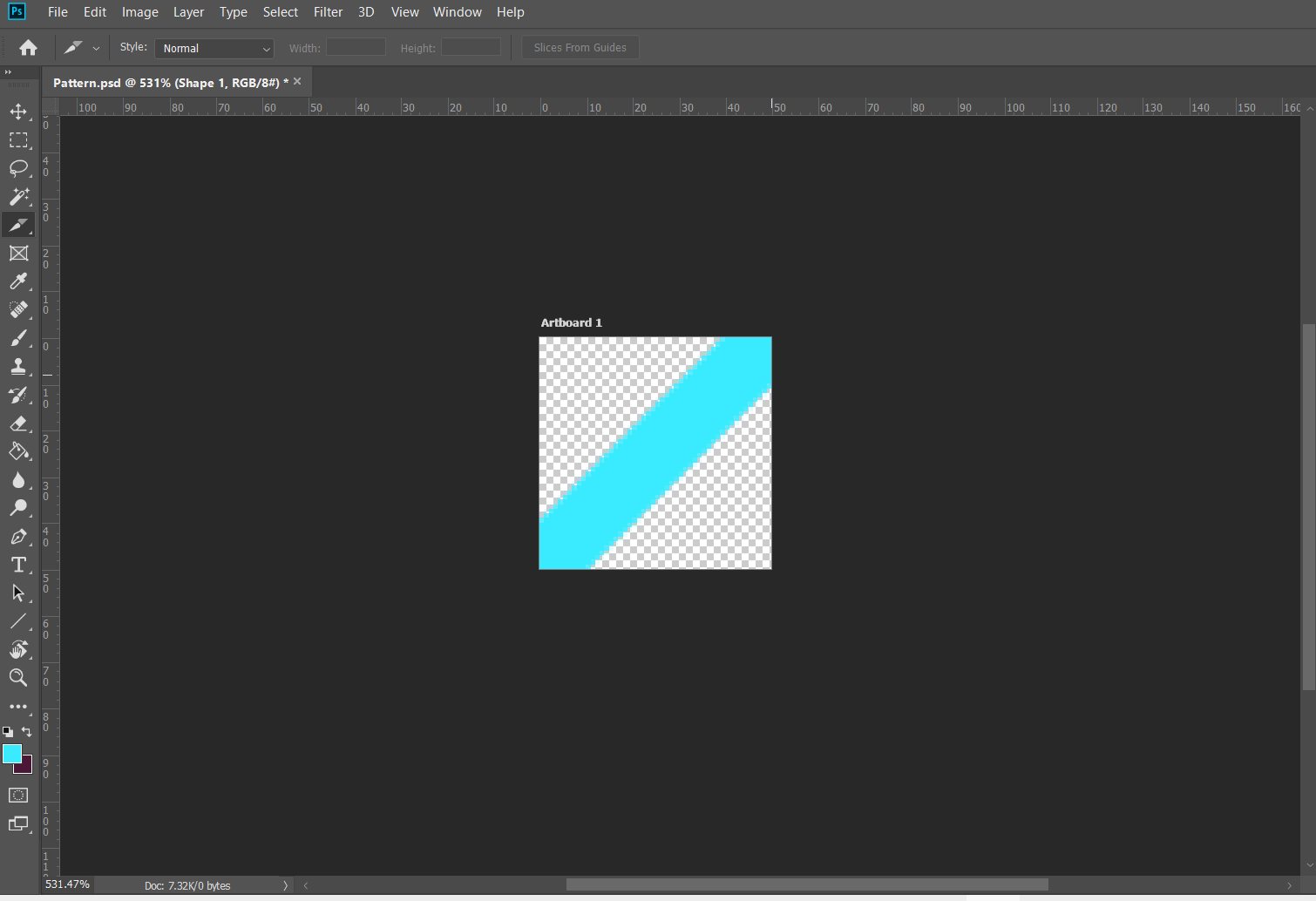Select the Lasso tool
The width and height of the screenshot is (1316, 901).
coord(18,168)
